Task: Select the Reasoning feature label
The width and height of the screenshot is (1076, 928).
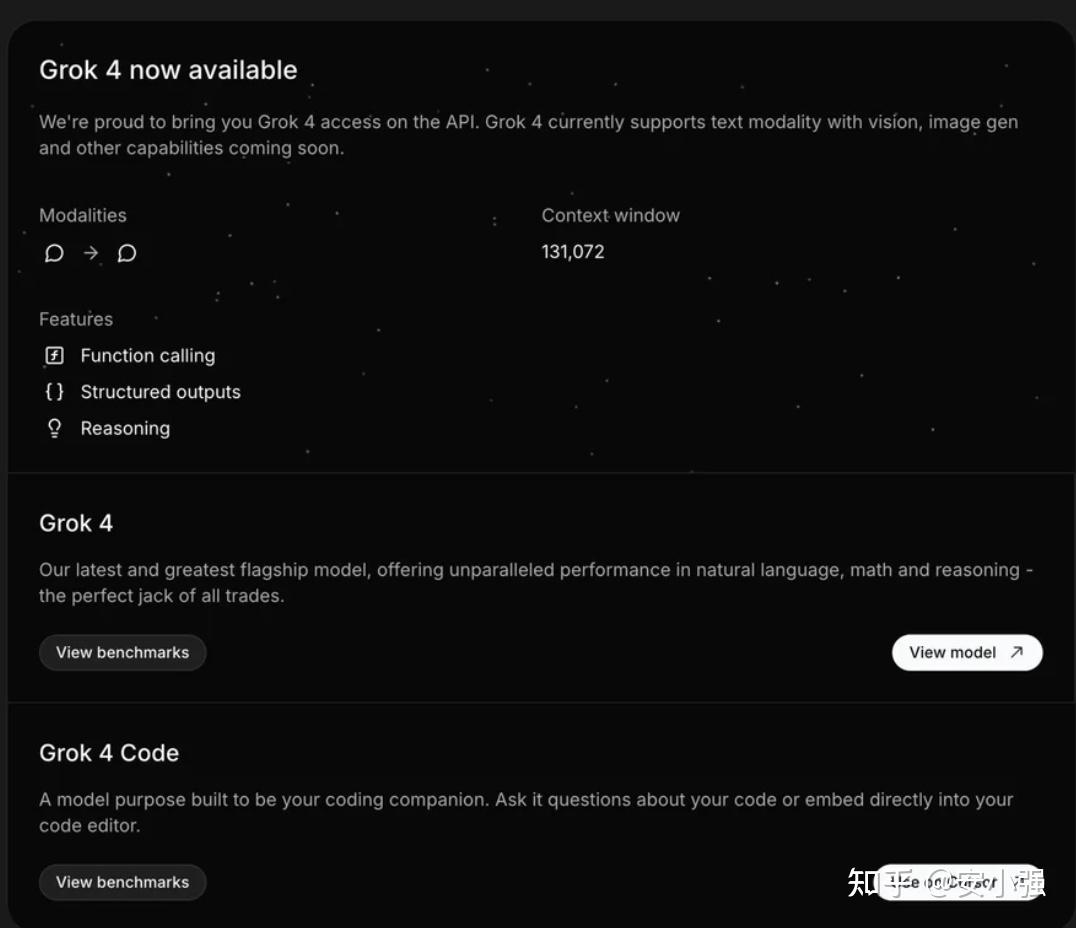Action: (x=125, y=428)
